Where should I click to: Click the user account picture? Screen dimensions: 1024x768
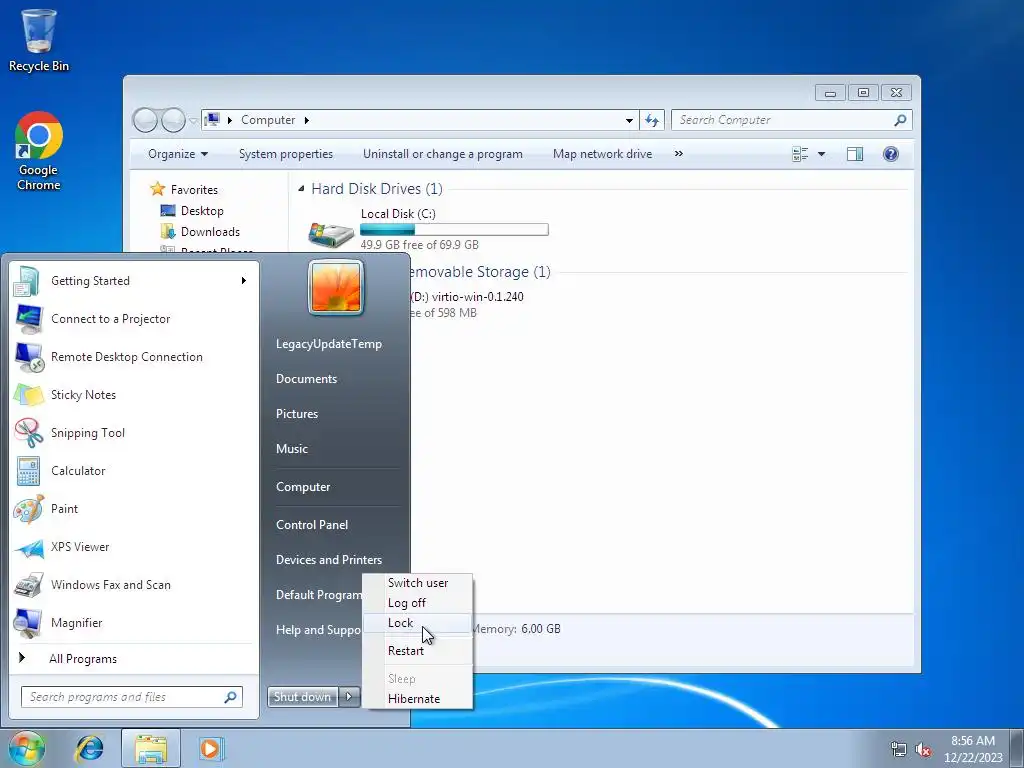click(336, 287)
